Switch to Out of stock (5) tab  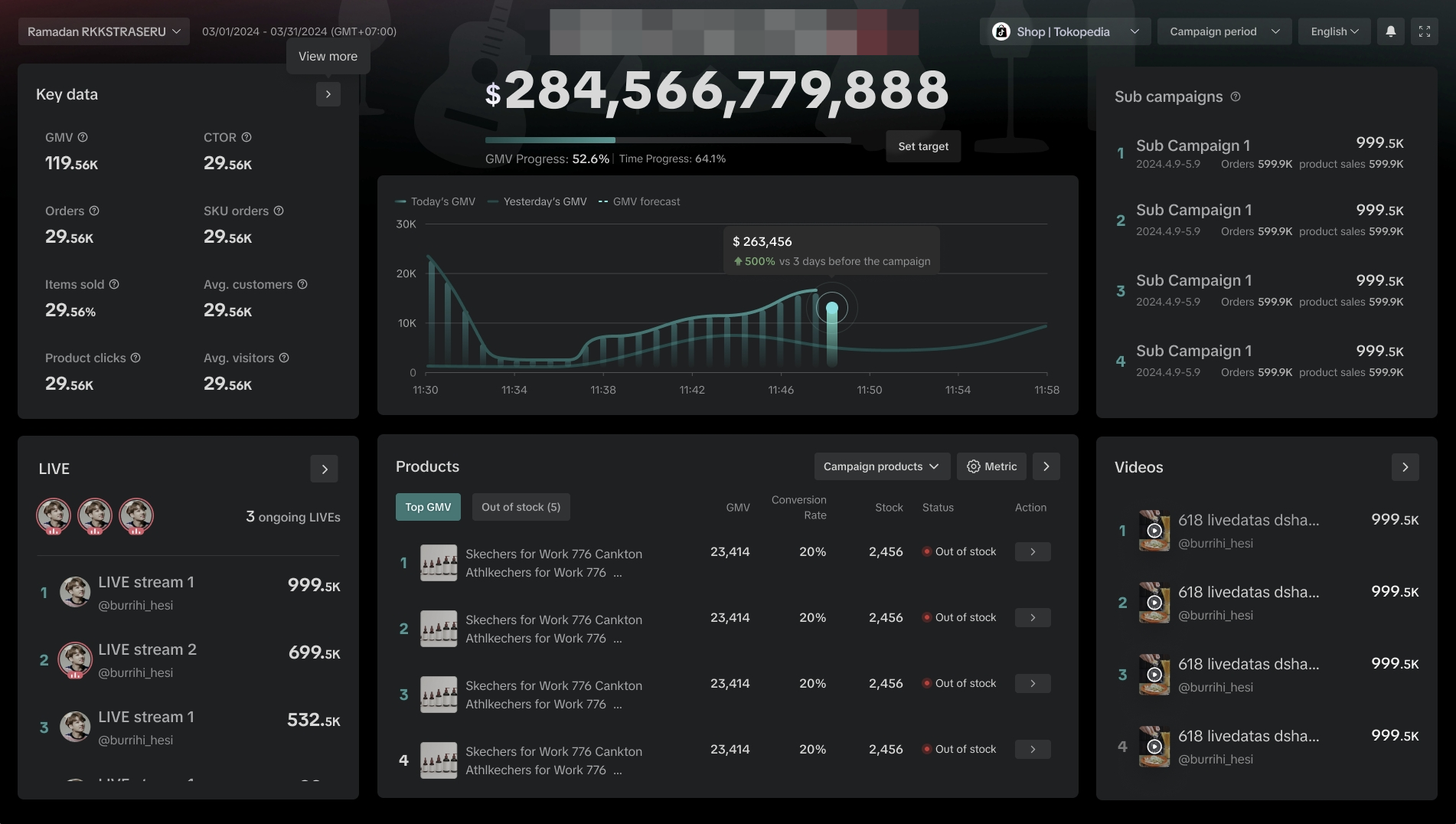(521, 507)
